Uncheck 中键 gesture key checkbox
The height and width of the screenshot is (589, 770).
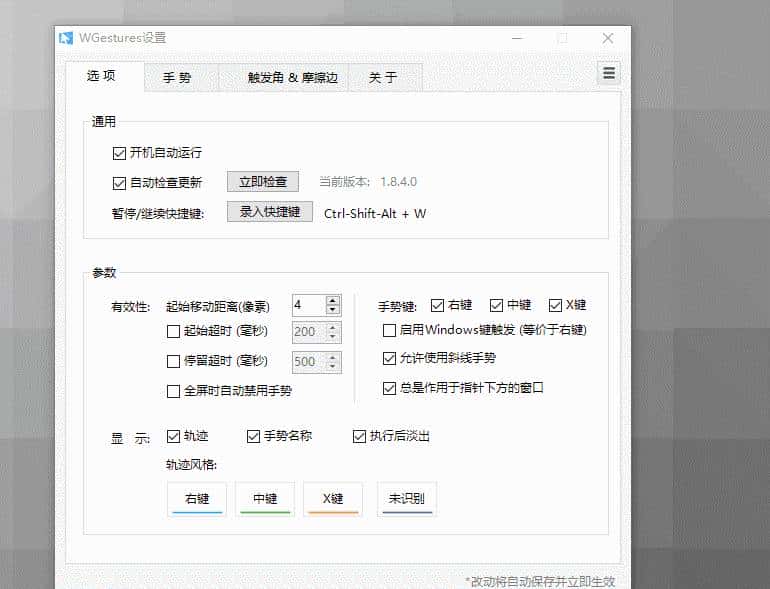[x=496, y=306]
